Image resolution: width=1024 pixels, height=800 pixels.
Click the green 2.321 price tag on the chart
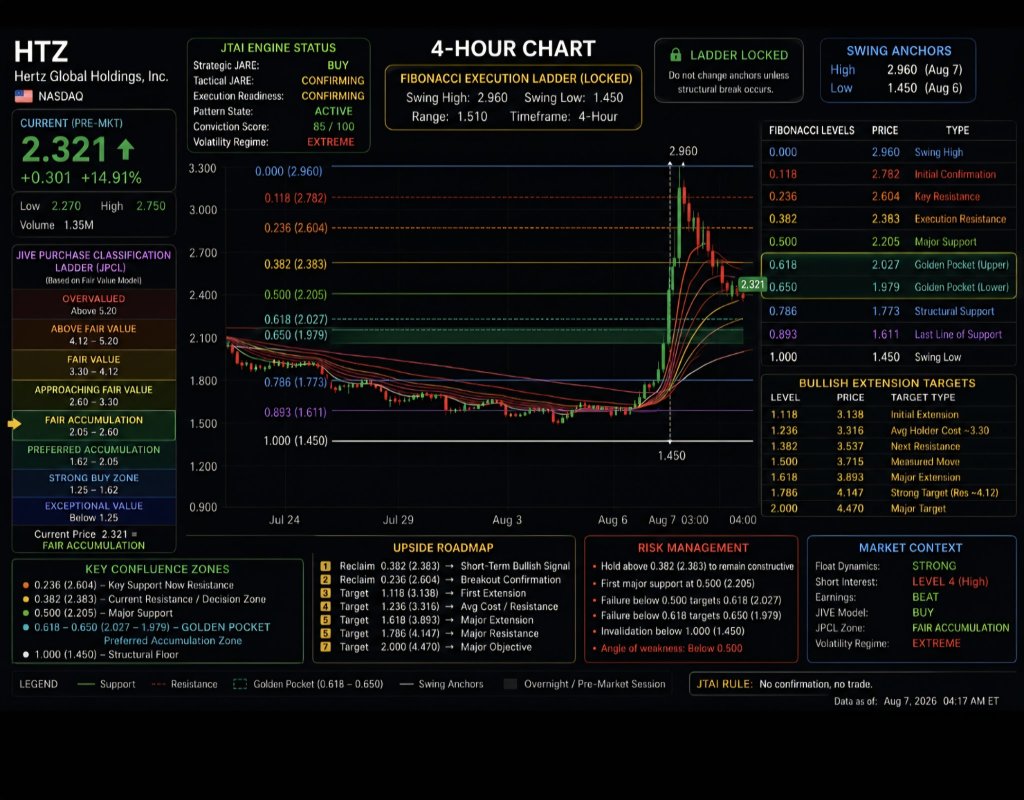coord(752,284)
